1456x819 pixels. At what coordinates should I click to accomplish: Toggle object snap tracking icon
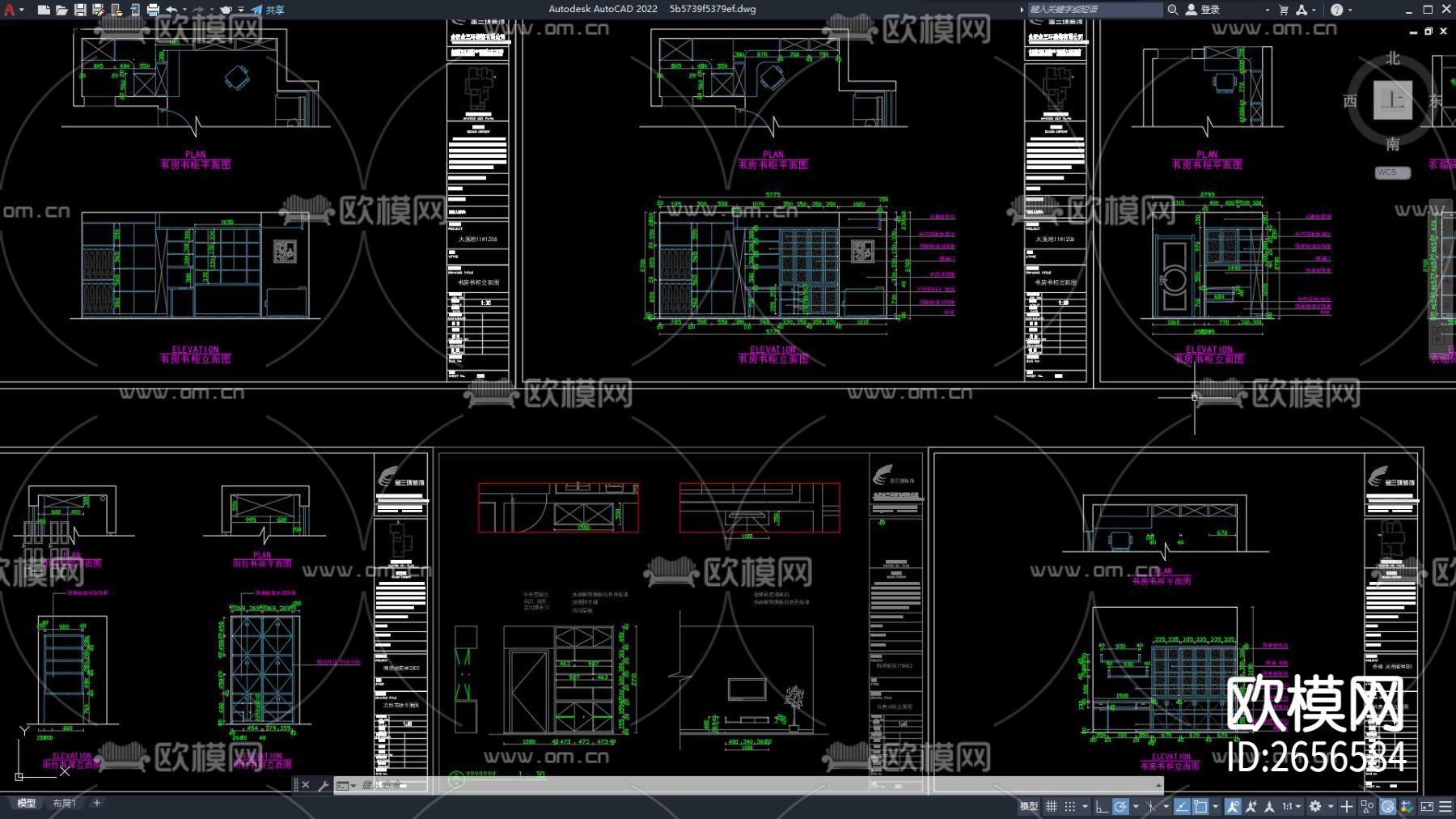click(x=1182, y=806)
